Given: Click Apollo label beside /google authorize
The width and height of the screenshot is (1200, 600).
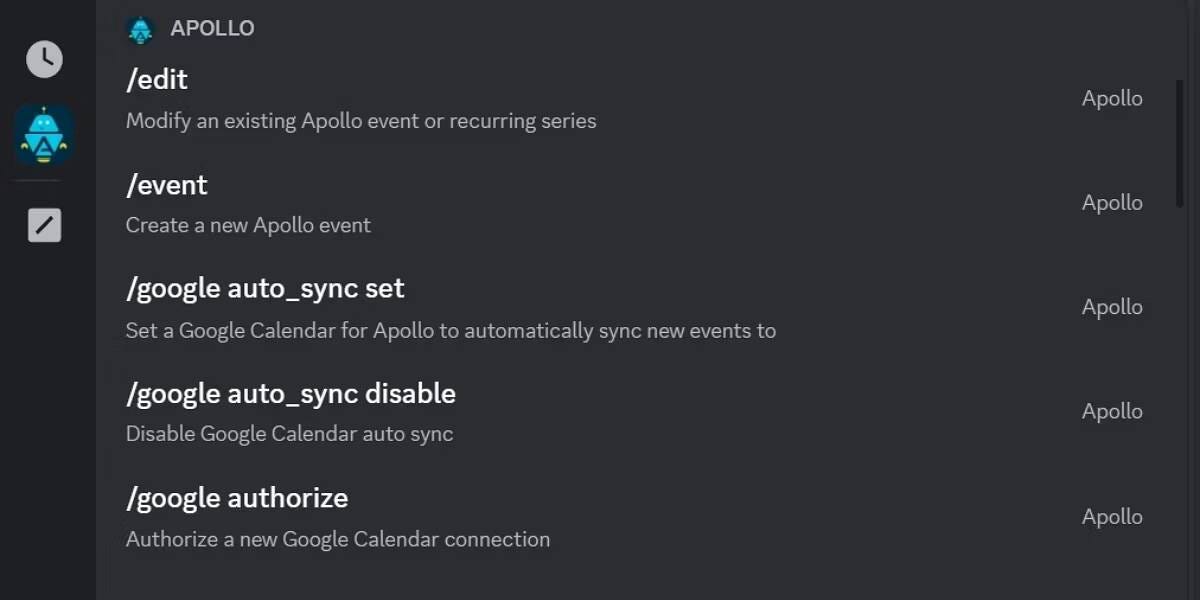Looking at the screenshot, I should point(1112,517).
